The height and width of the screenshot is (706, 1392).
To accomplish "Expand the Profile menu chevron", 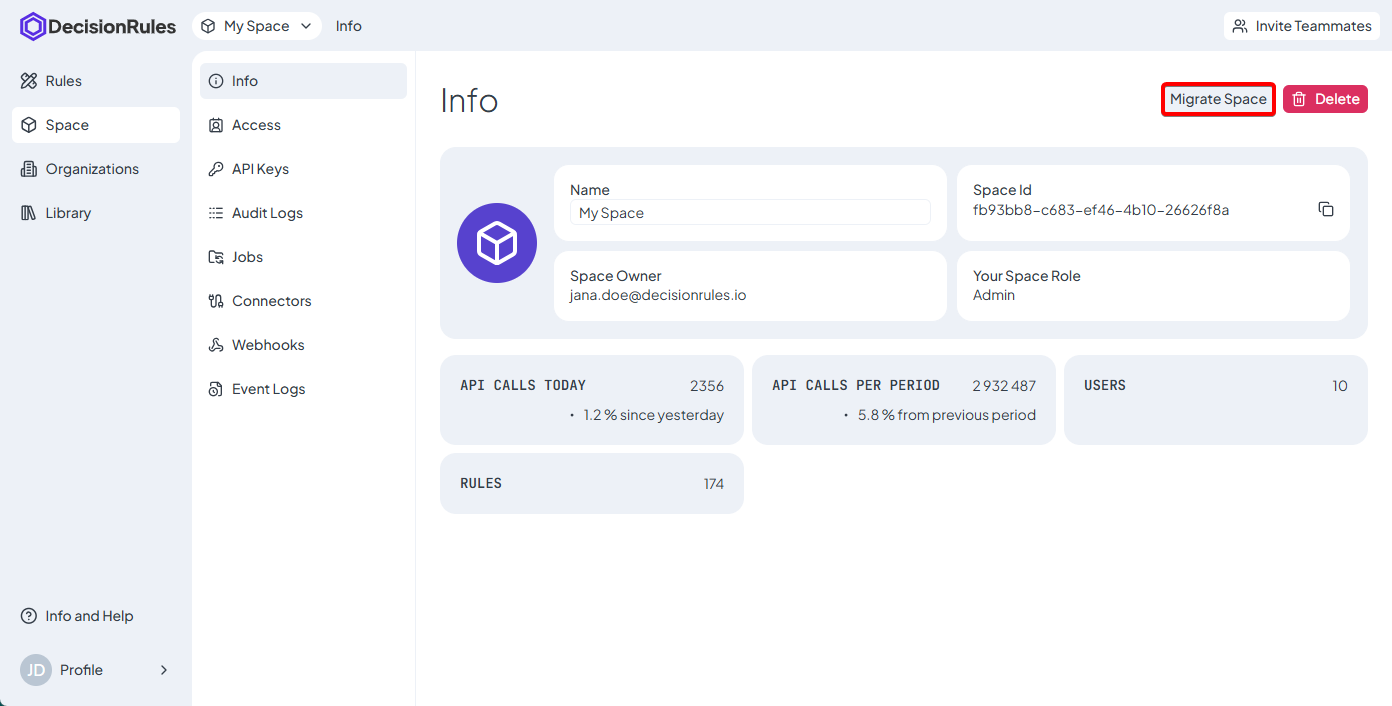I will coord(164,670).
